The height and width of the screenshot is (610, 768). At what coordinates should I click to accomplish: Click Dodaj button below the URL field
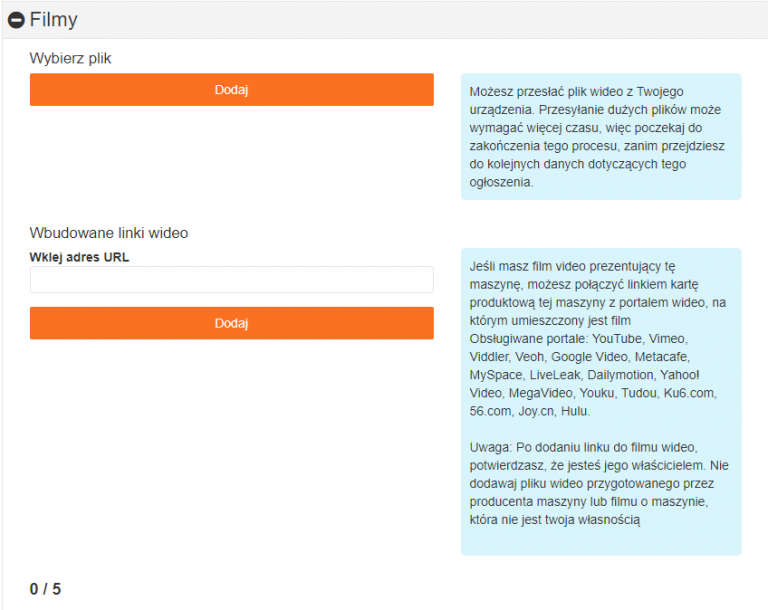pyautogui.click(x=232, y=323)
